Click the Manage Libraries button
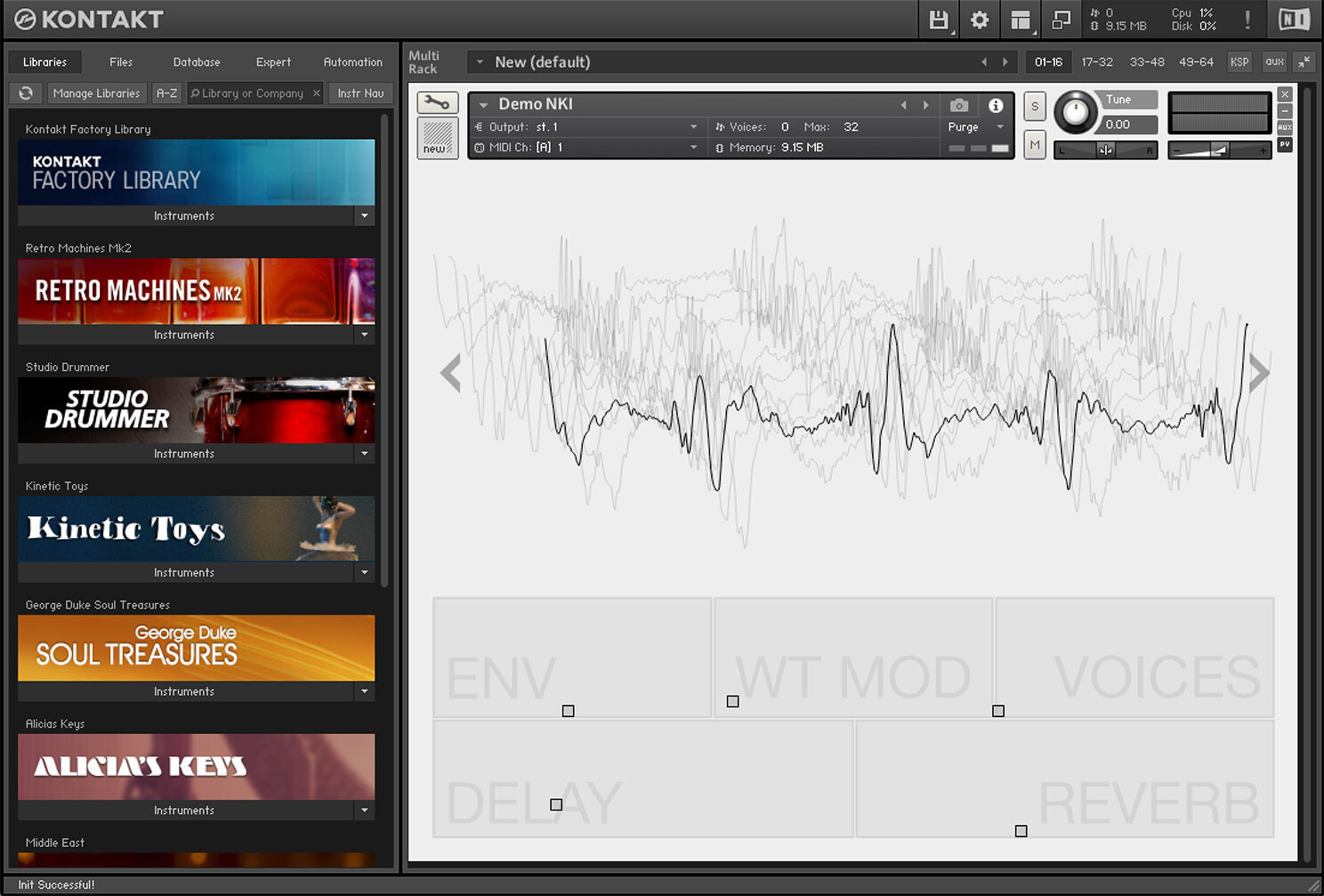 (96, 93)
